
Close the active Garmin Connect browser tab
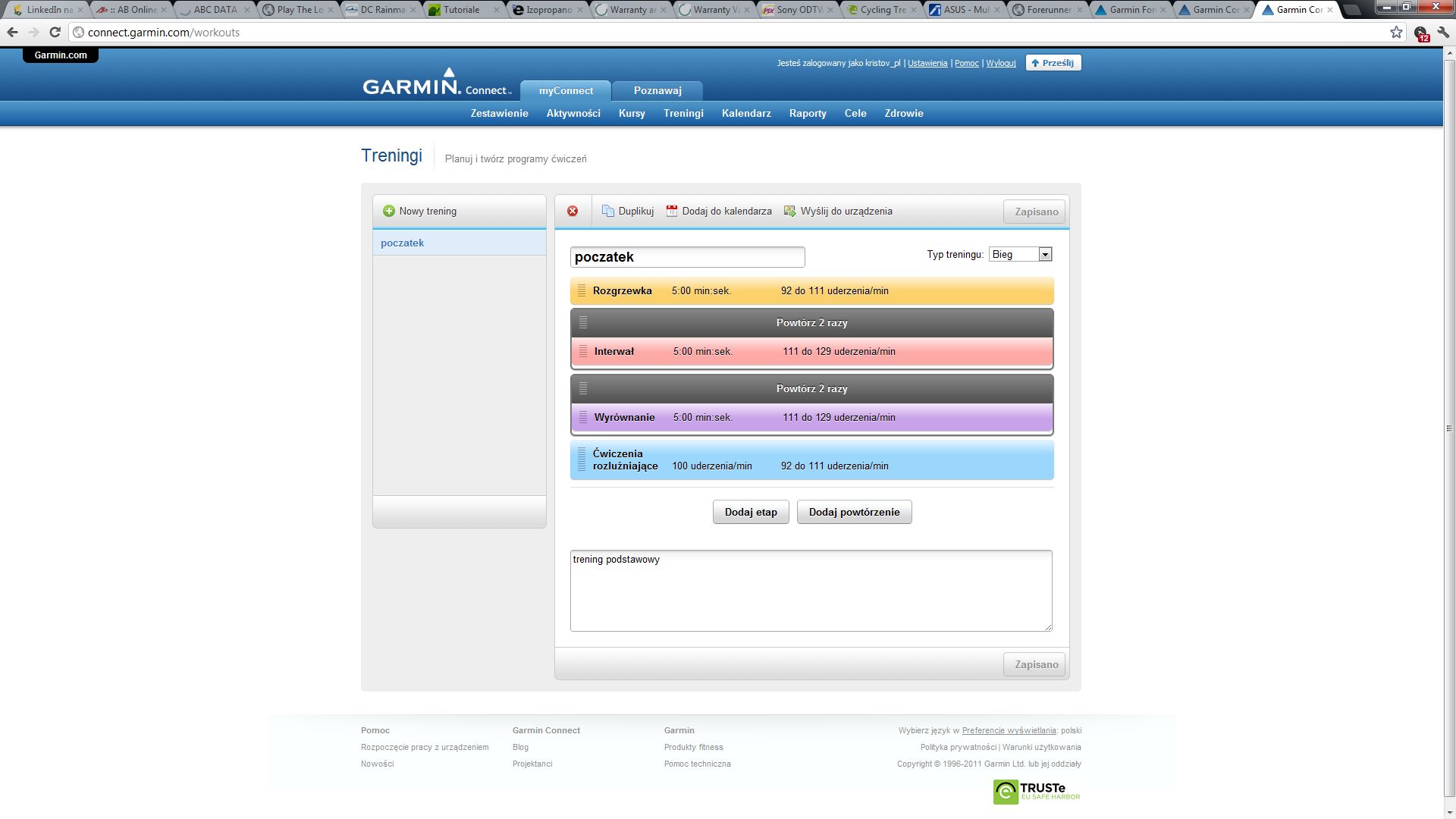(1329, 10)
